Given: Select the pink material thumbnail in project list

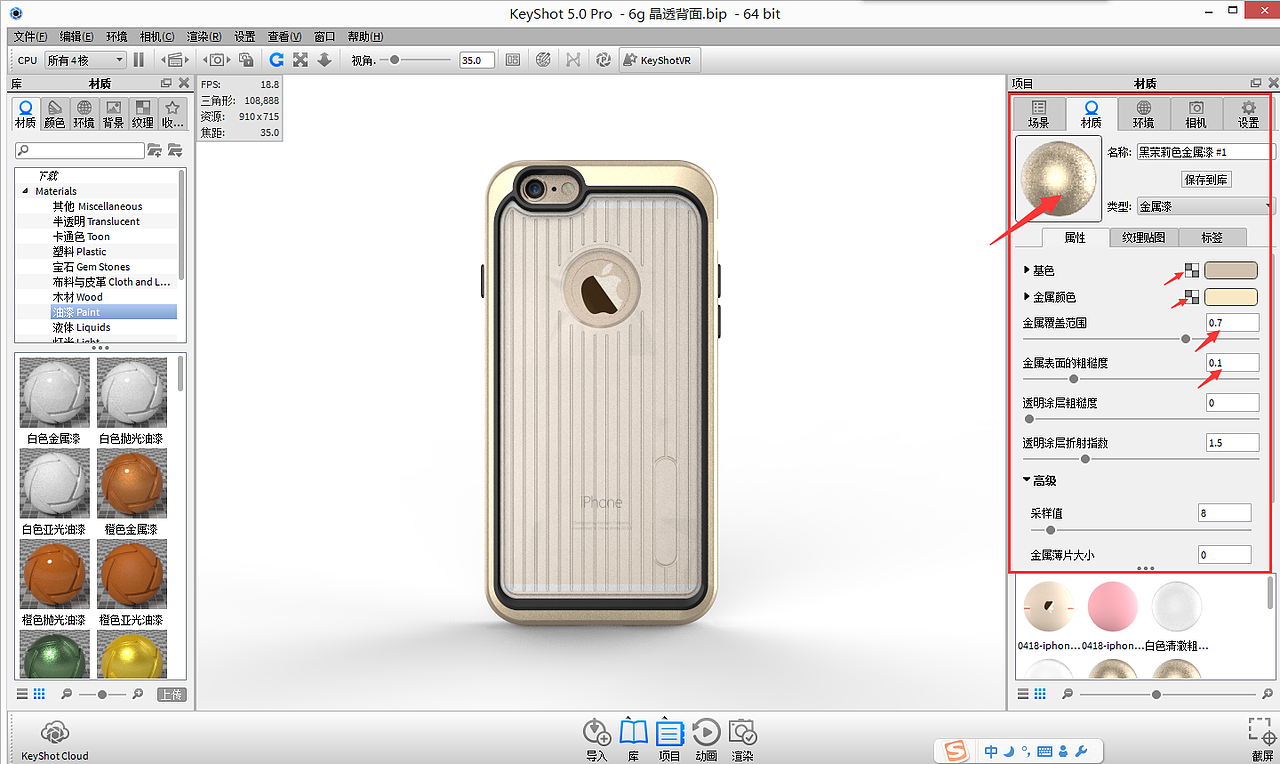Looking at the screenshot, I should [x=1112, y=607].
